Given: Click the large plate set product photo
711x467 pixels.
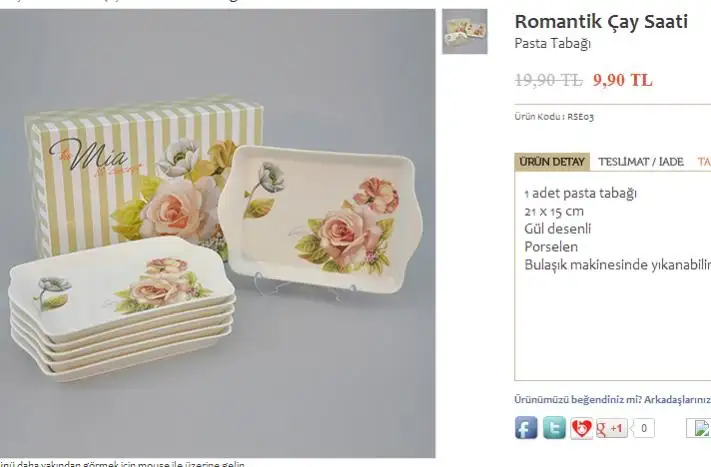Looking at the screenshot, I should (x=218, y=234).
